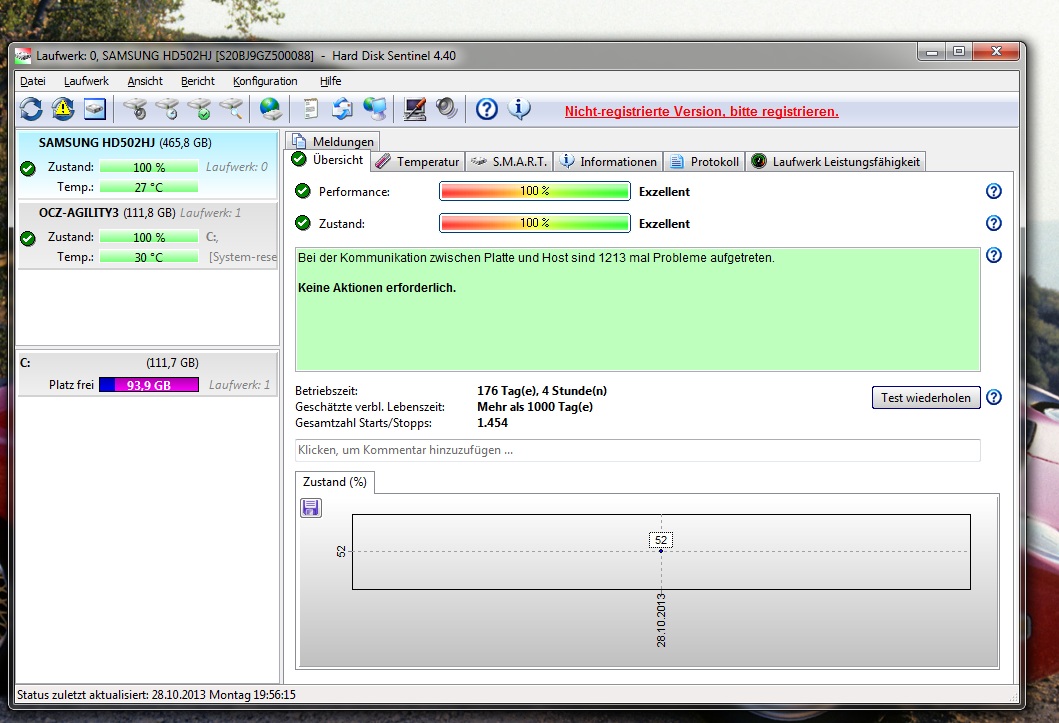Viewport: 1059px width, 723px height.
Task: Click the refresh icon in the toolbar
Action: pyautogui.click(x=31, y=108)
